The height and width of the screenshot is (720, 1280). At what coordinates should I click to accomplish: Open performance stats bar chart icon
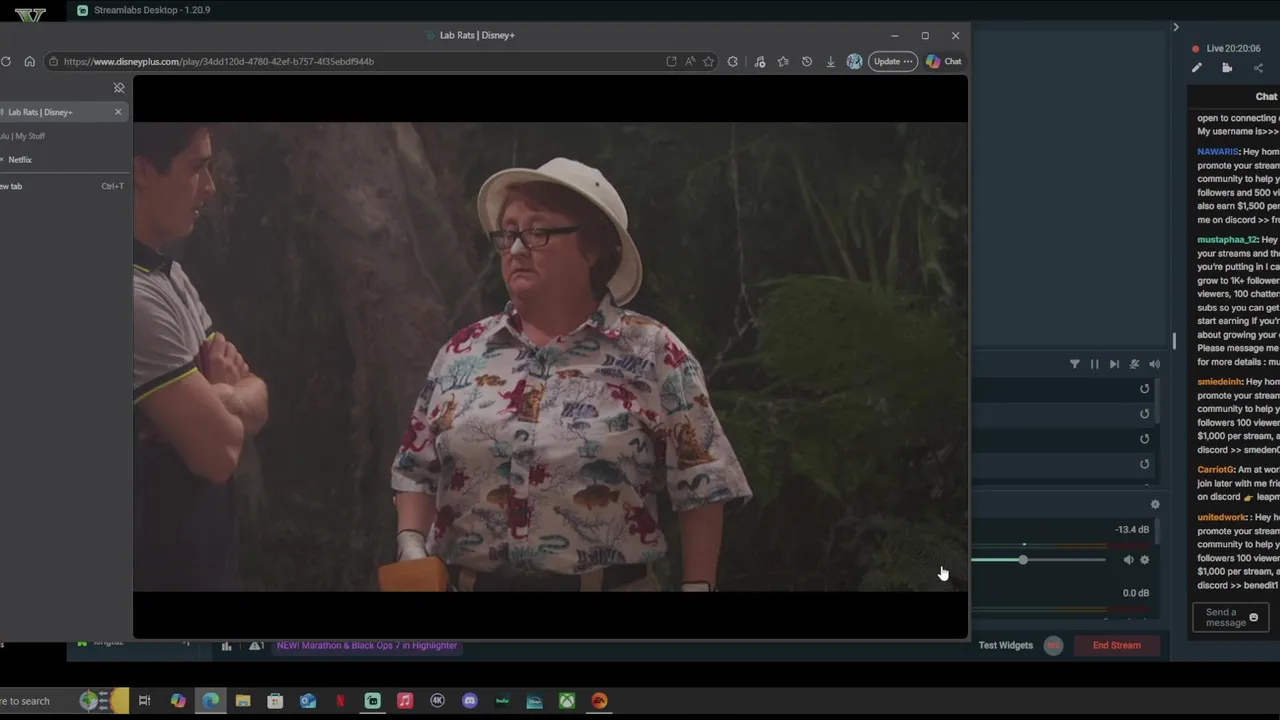click(x=227, y=646)
